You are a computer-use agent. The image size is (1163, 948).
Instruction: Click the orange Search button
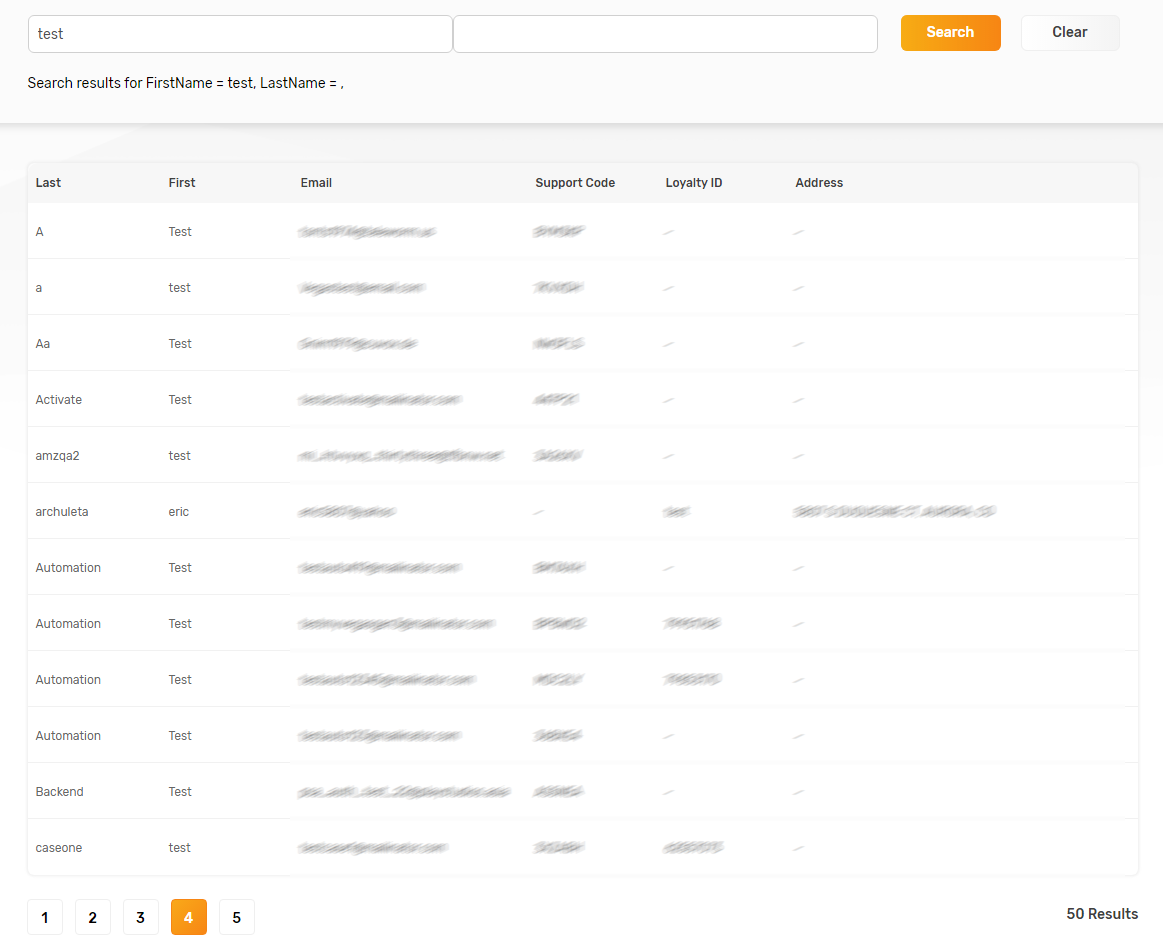[950, 33]
